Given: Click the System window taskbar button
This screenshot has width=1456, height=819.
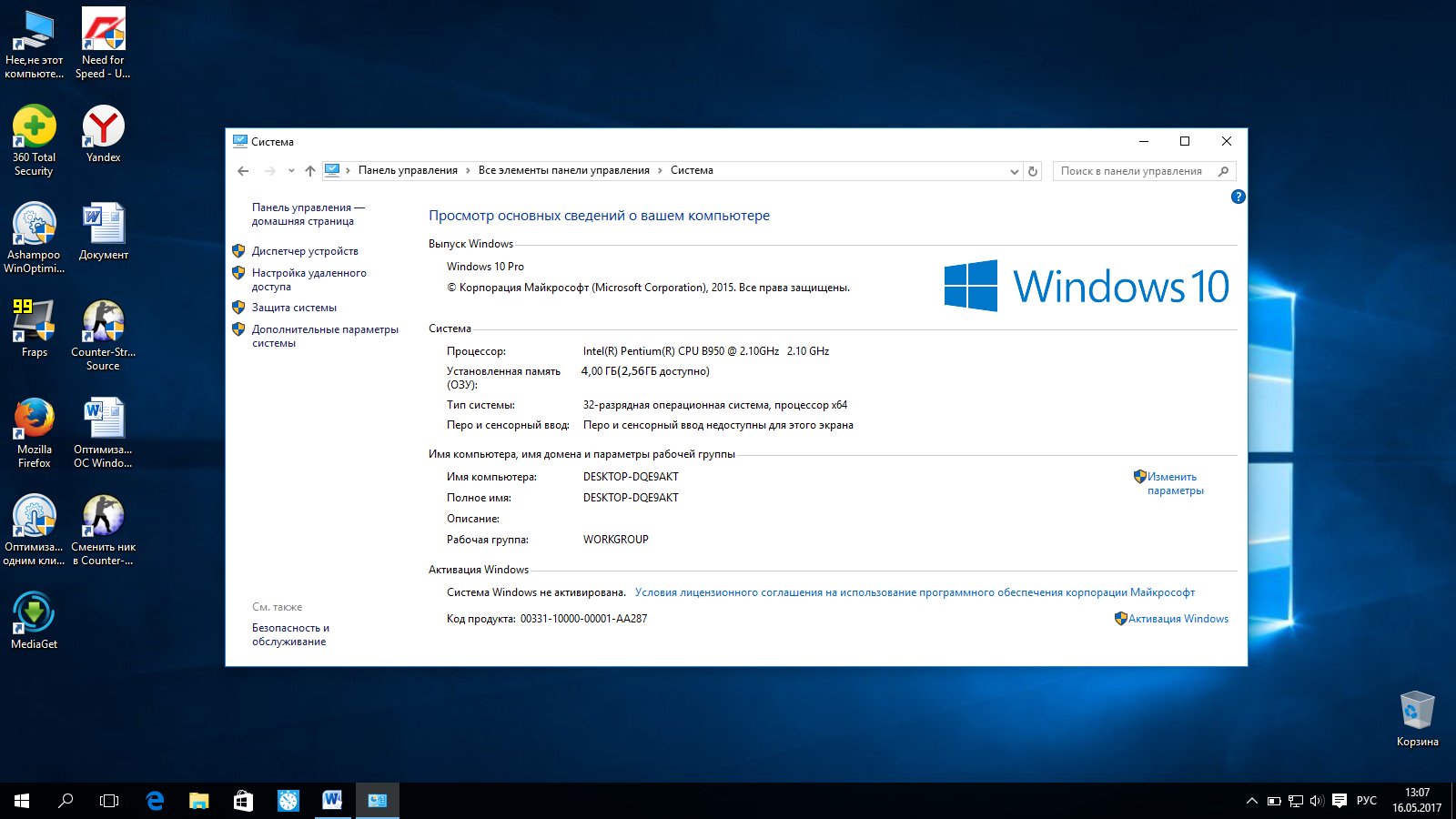Looking at the screenshot, I should 377,801.
